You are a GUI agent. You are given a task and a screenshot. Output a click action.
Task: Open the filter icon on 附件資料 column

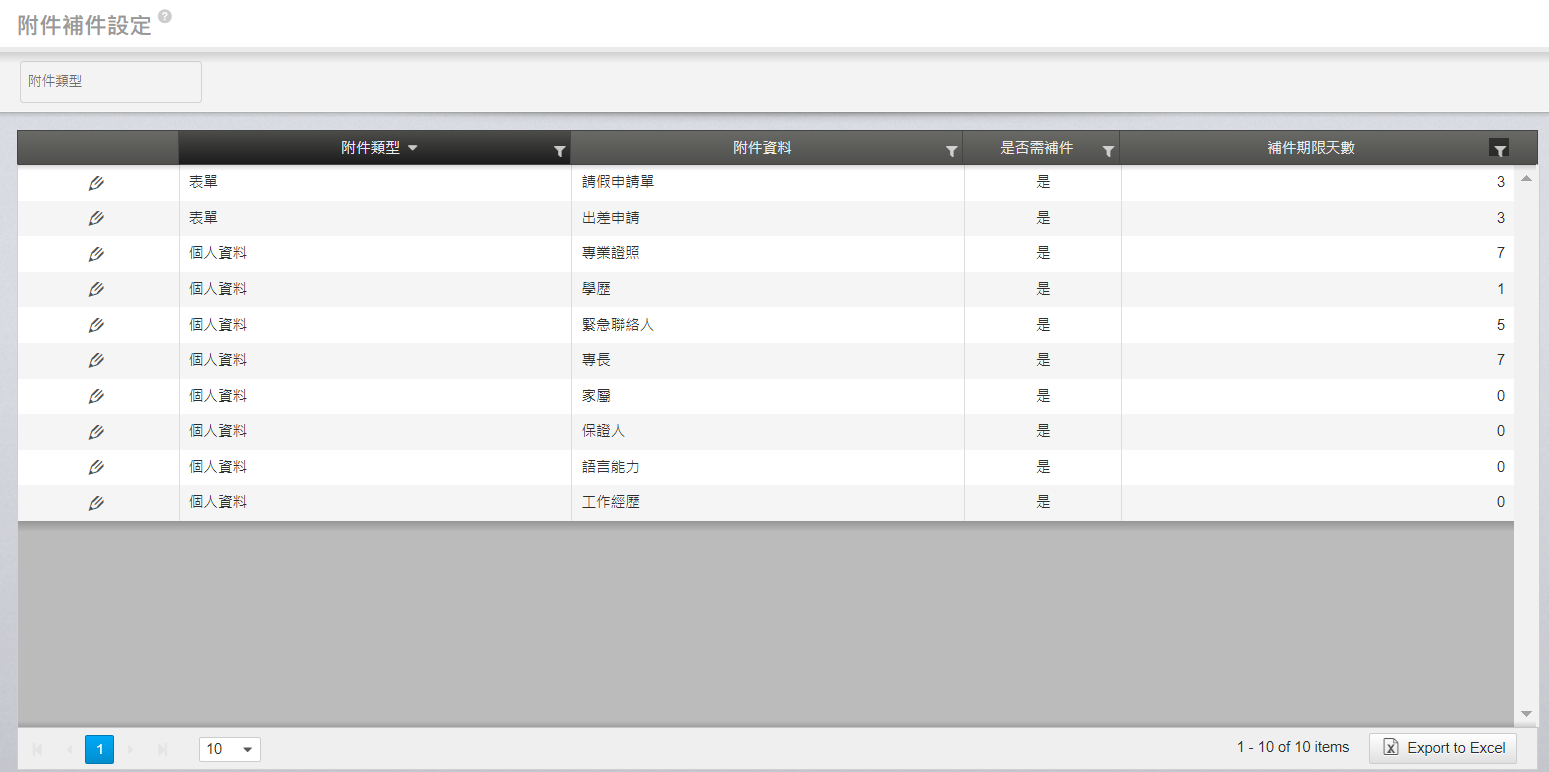(x=952, y=151)
